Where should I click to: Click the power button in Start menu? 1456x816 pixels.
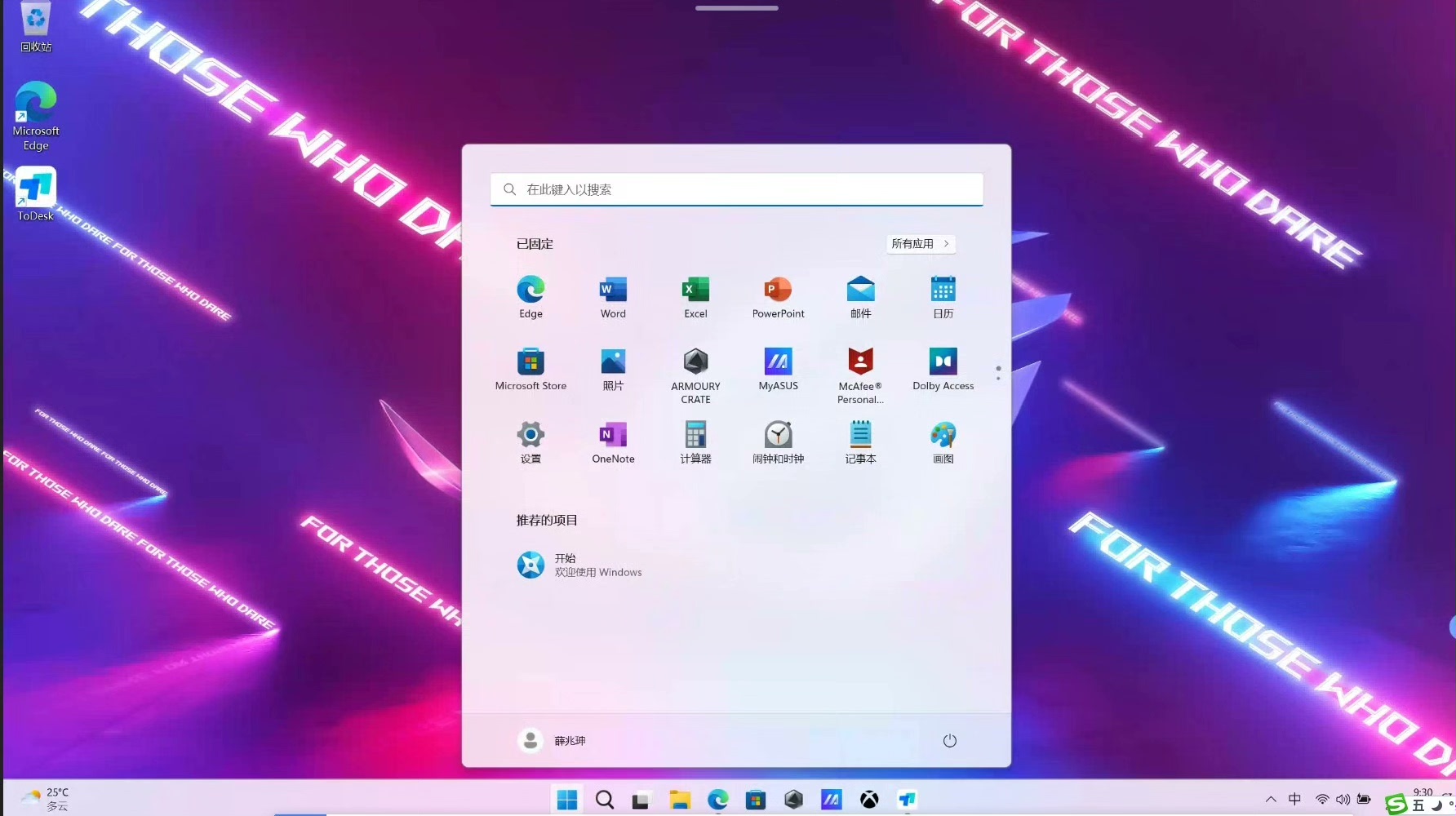[949, 741]
